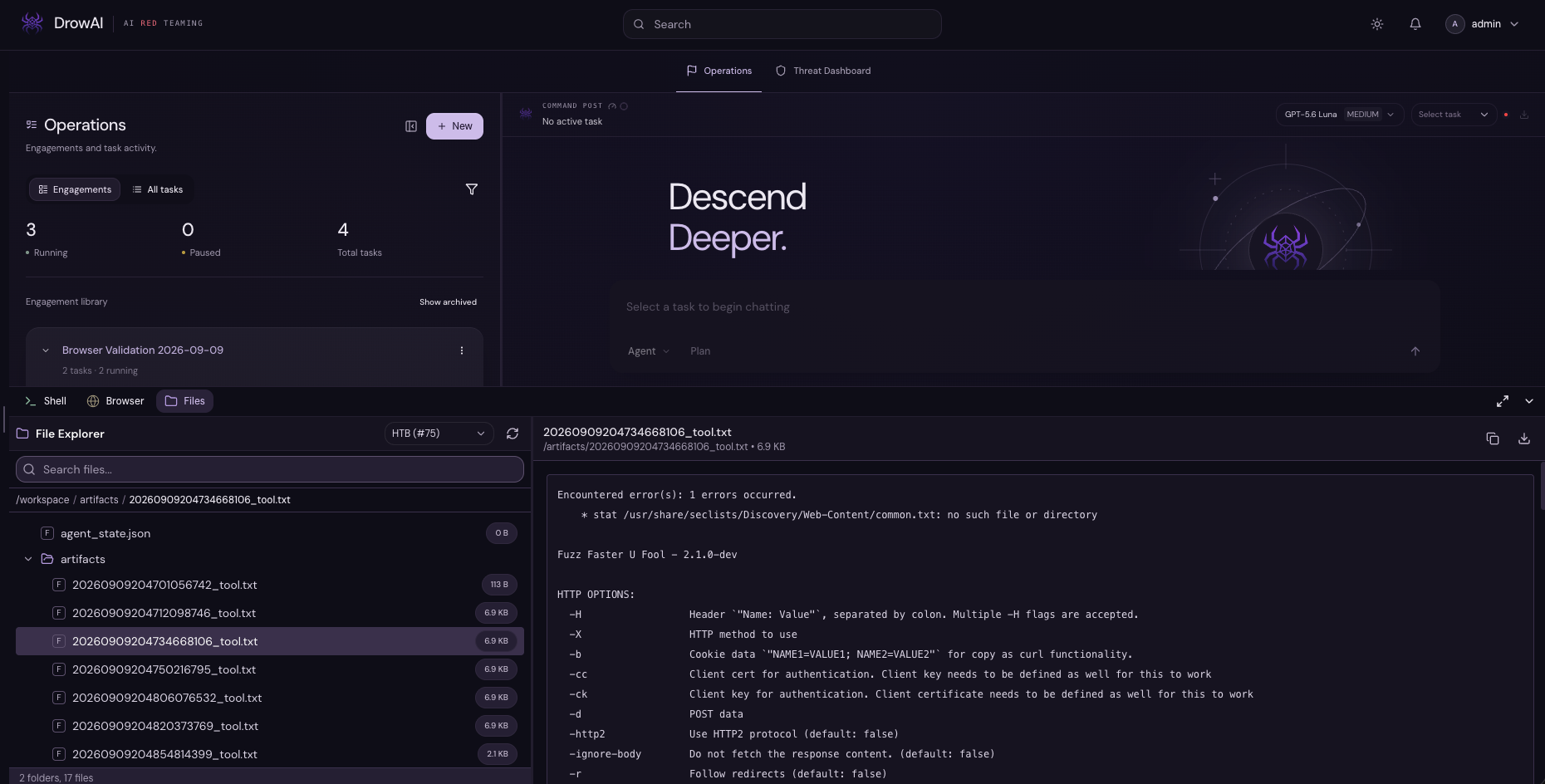1545x784 pixels.
Task: Collapse the bottom panel chevron
Action: [x=1529, y=401]
